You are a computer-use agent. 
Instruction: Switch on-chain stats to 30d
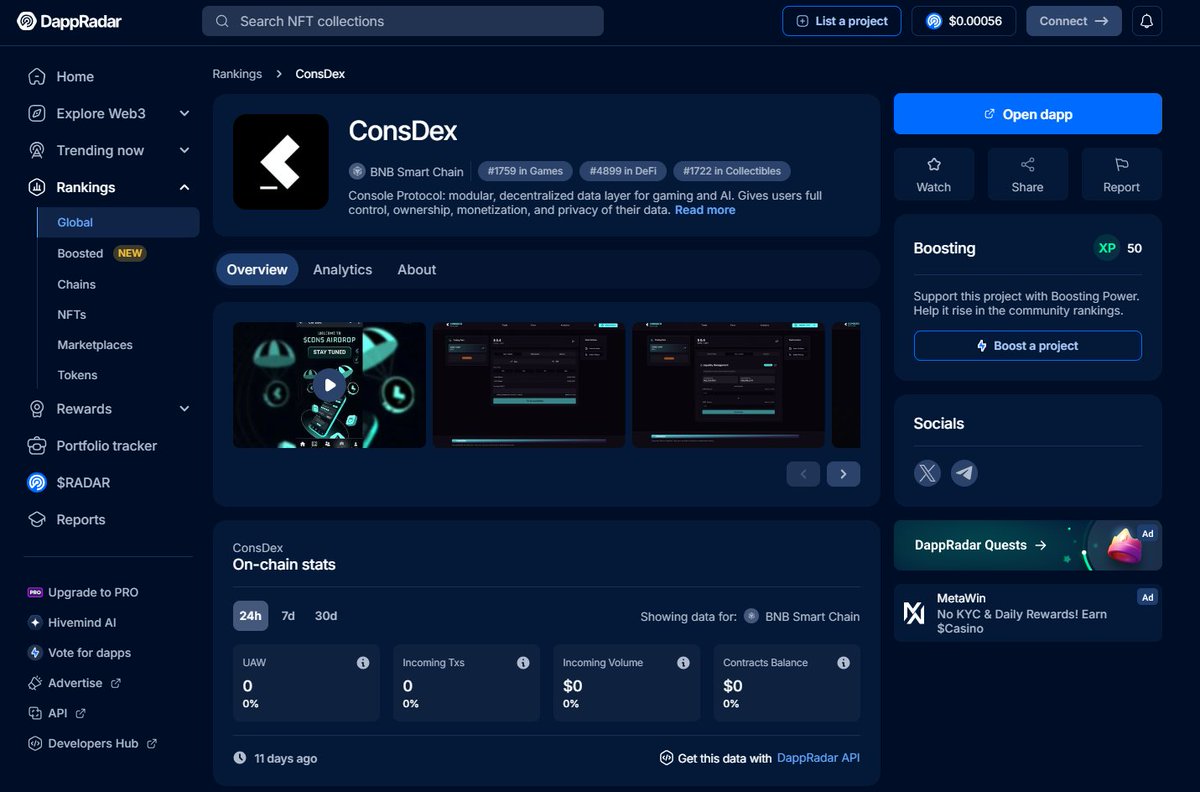point(325,616)
